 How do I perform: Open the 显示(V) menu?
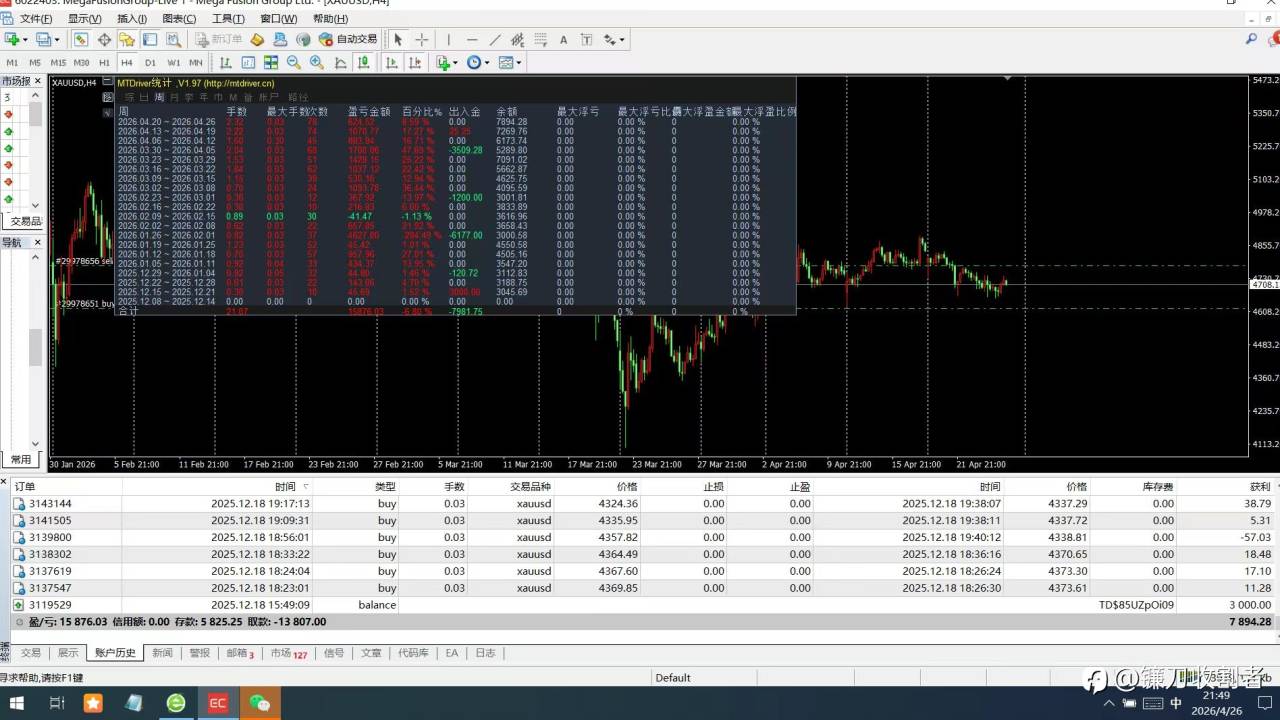[x=84, y=18]
